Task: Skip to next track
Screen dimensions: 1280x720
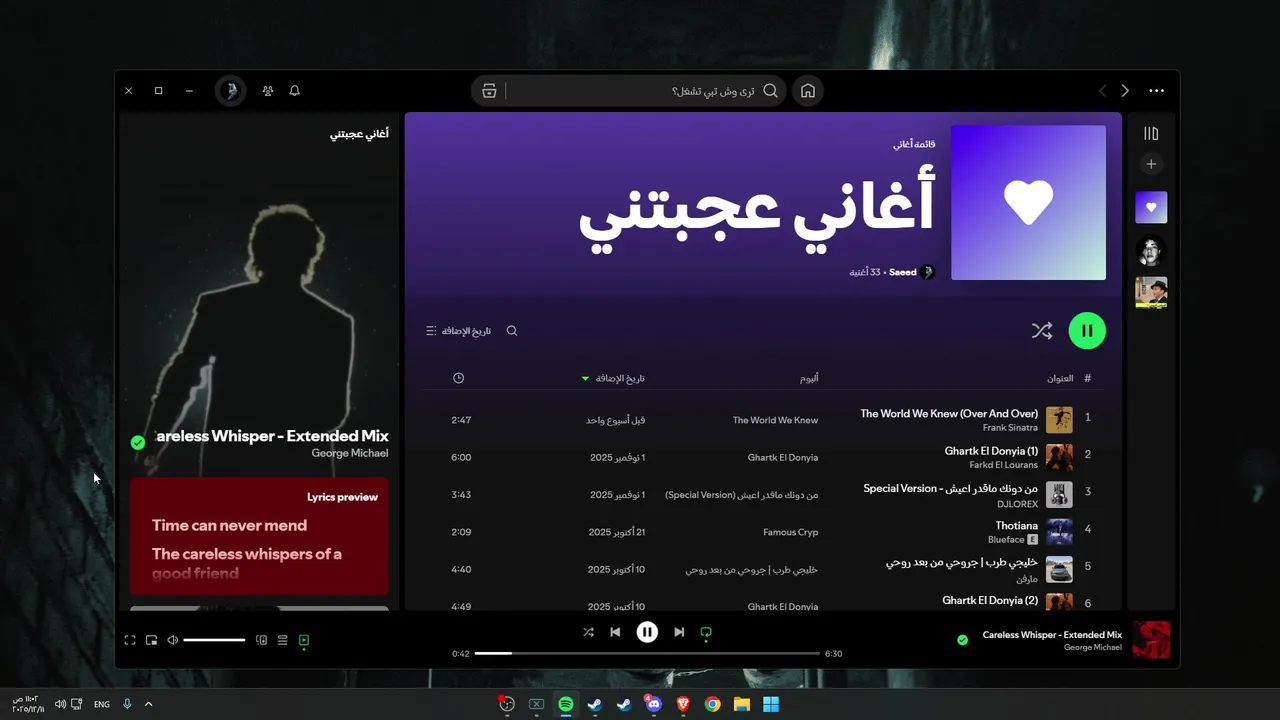Action: pos(679,632)
